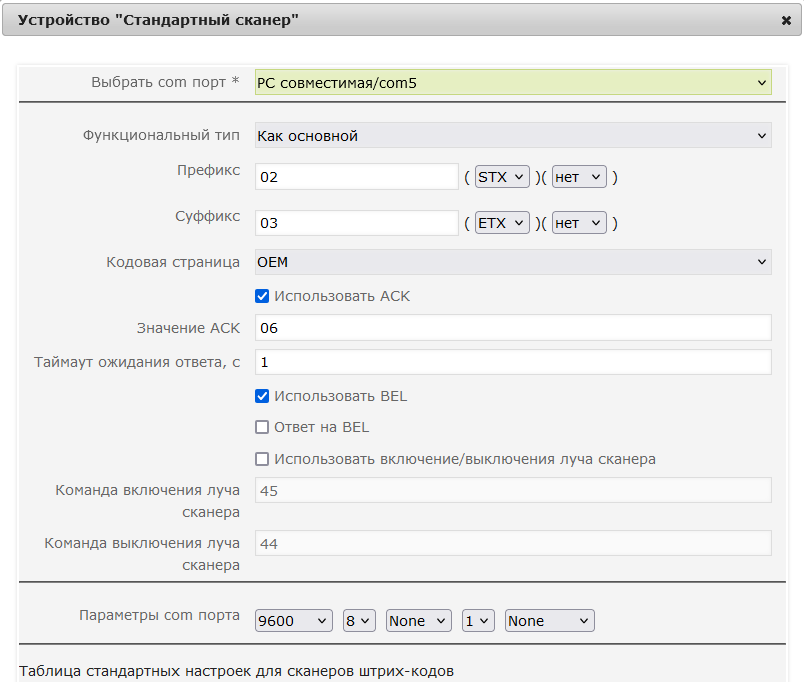Close the Стандартный сканер device dialog
804x682 pixels.
click(786, 21)
